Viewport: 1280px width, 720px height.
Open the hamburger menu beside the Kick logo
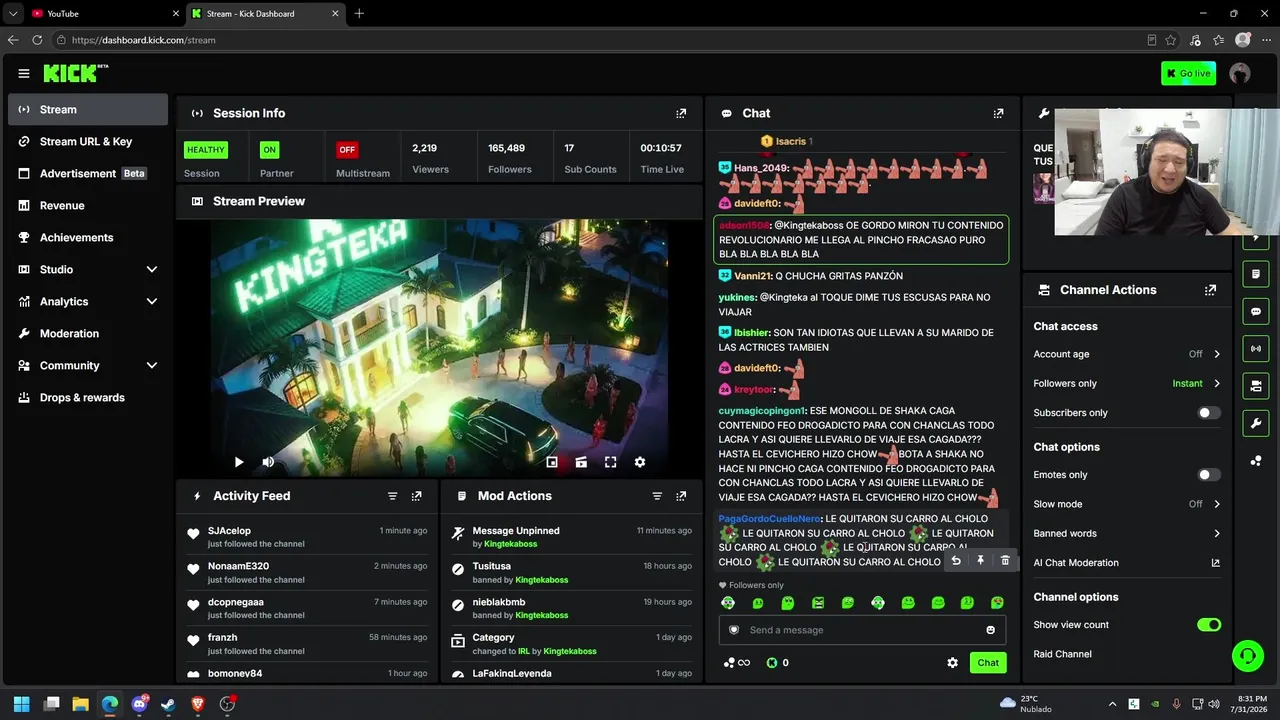coord(24,73)
